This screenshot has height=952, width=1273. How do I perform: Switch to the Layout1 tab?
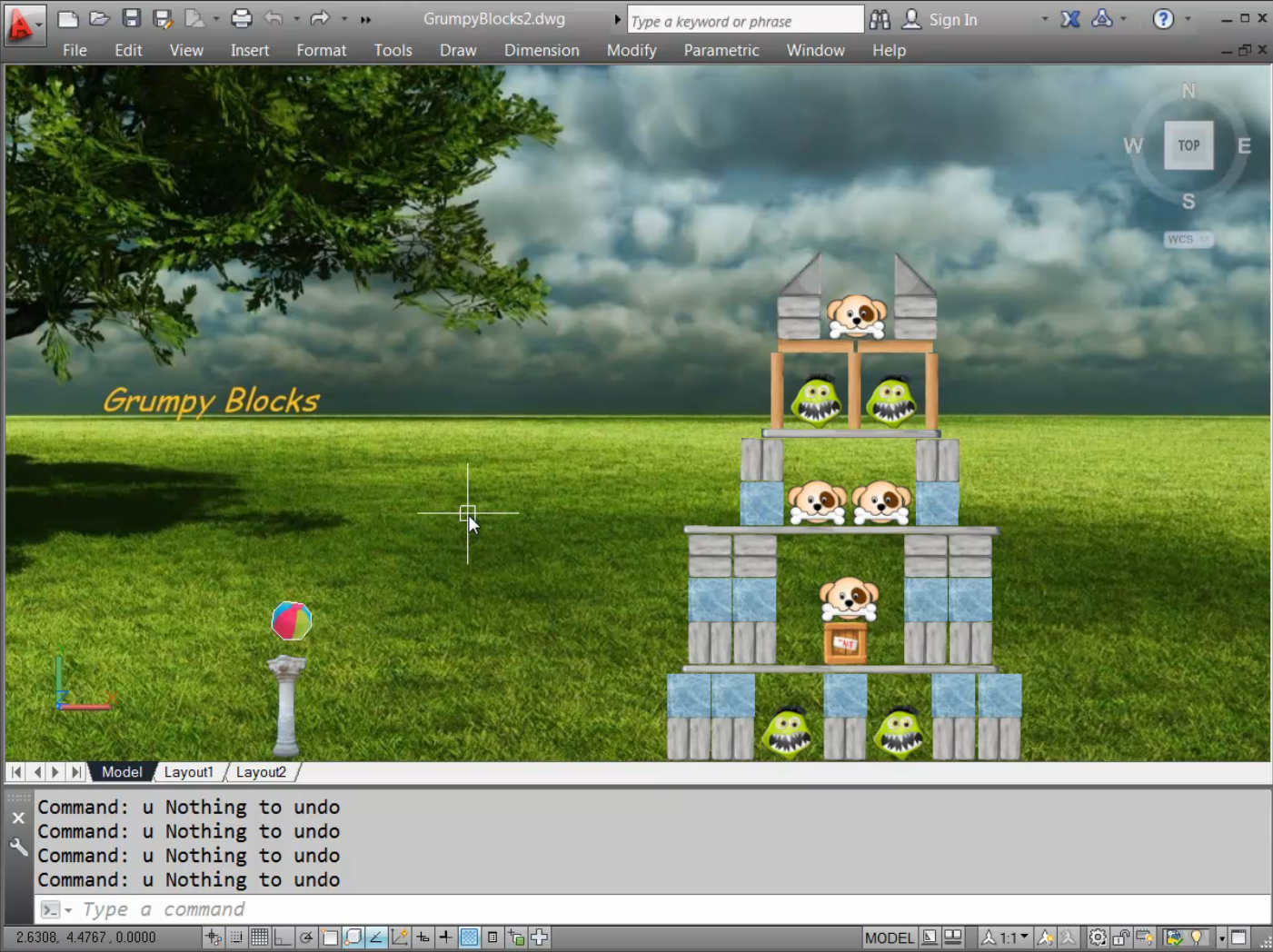point(188,772)
